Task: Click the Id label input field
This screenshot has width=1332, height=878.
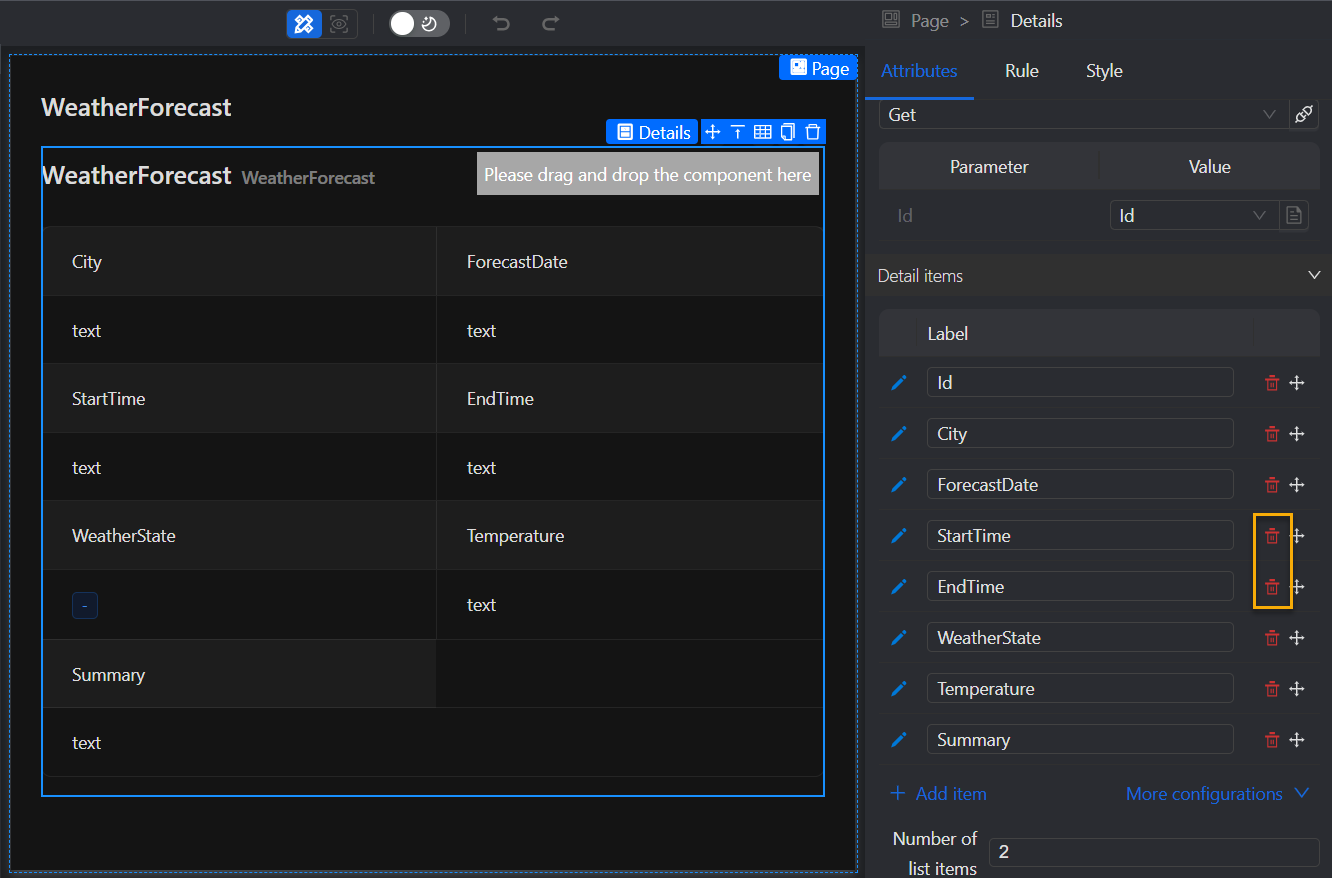Action: click(x=1080, y=383)
